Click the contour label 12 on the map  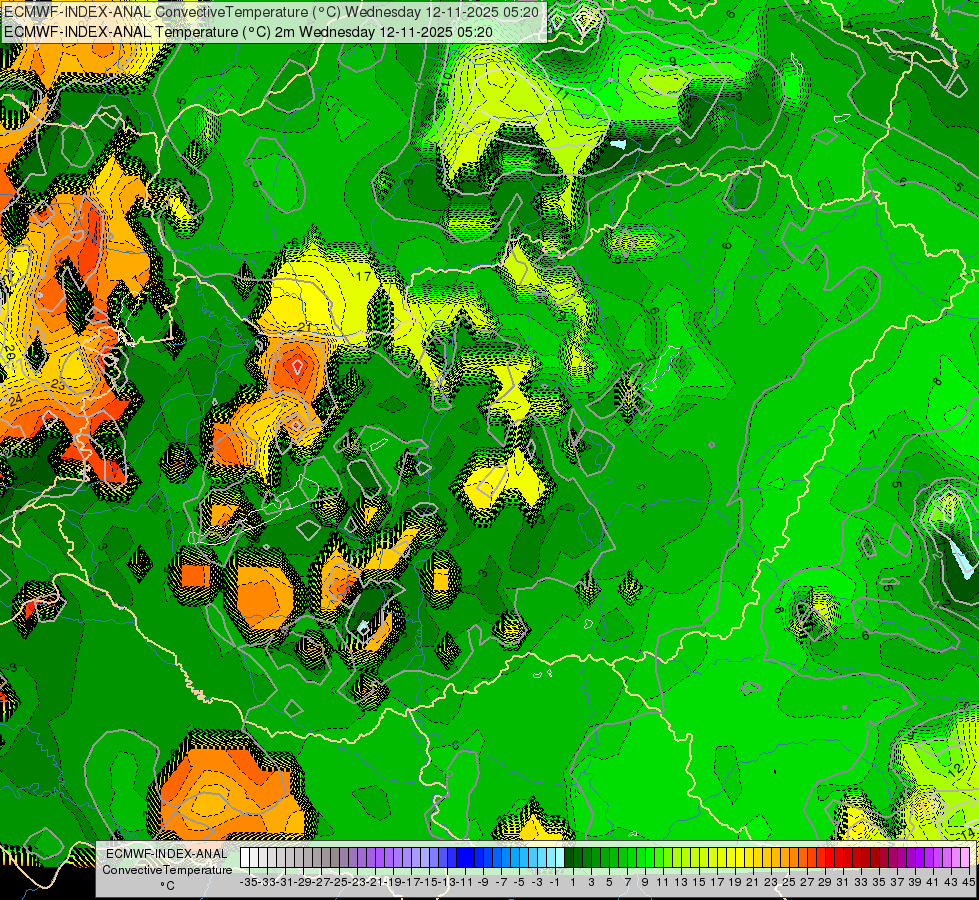[955, 770]
